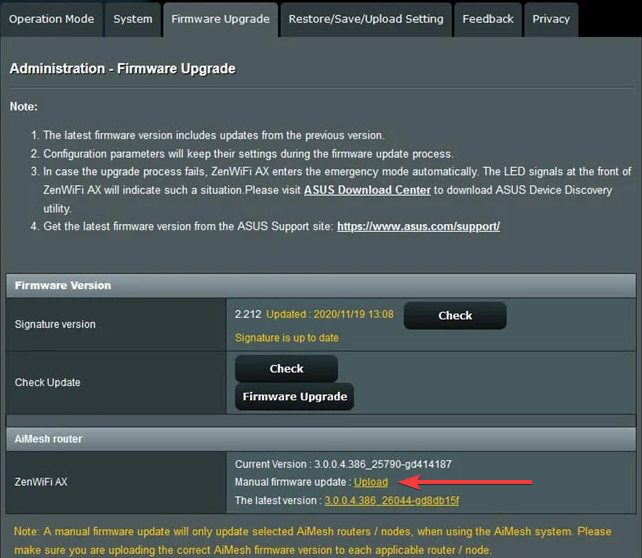Open the Privacy tab
Viewport: 642px width, 558px height.
551,19
